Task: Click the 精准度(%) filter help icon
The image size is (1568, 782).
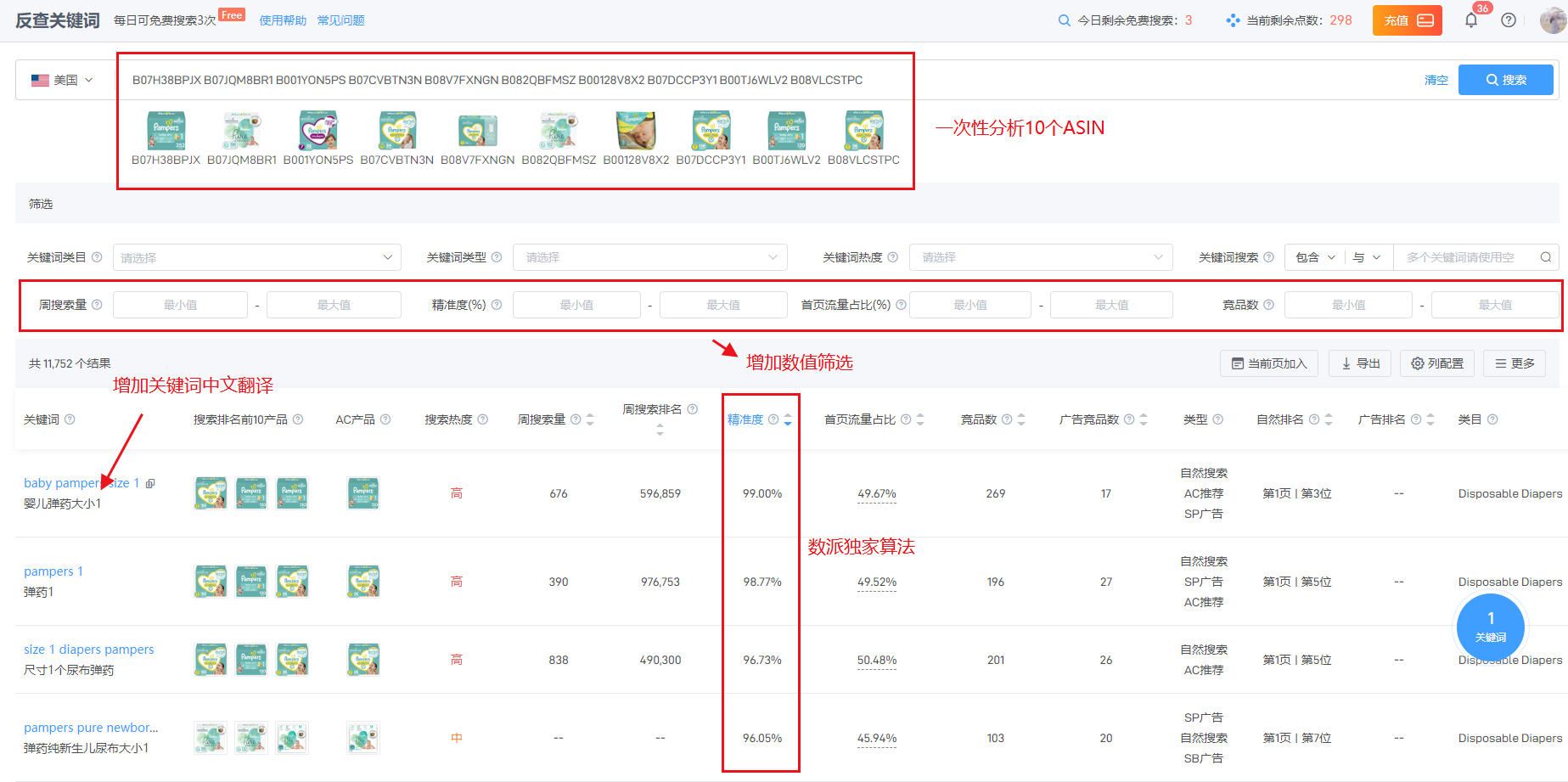Action: 497,305
